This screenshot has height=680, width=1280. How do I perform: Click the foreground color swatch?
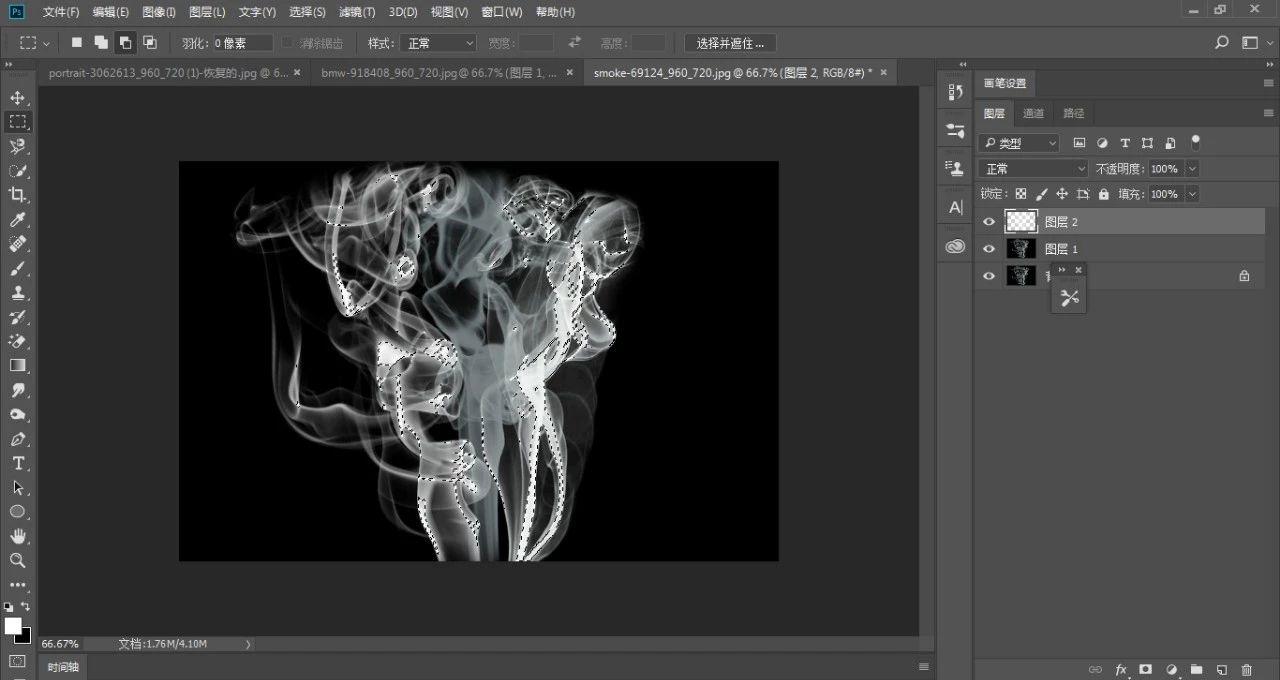tap(13, 626)
